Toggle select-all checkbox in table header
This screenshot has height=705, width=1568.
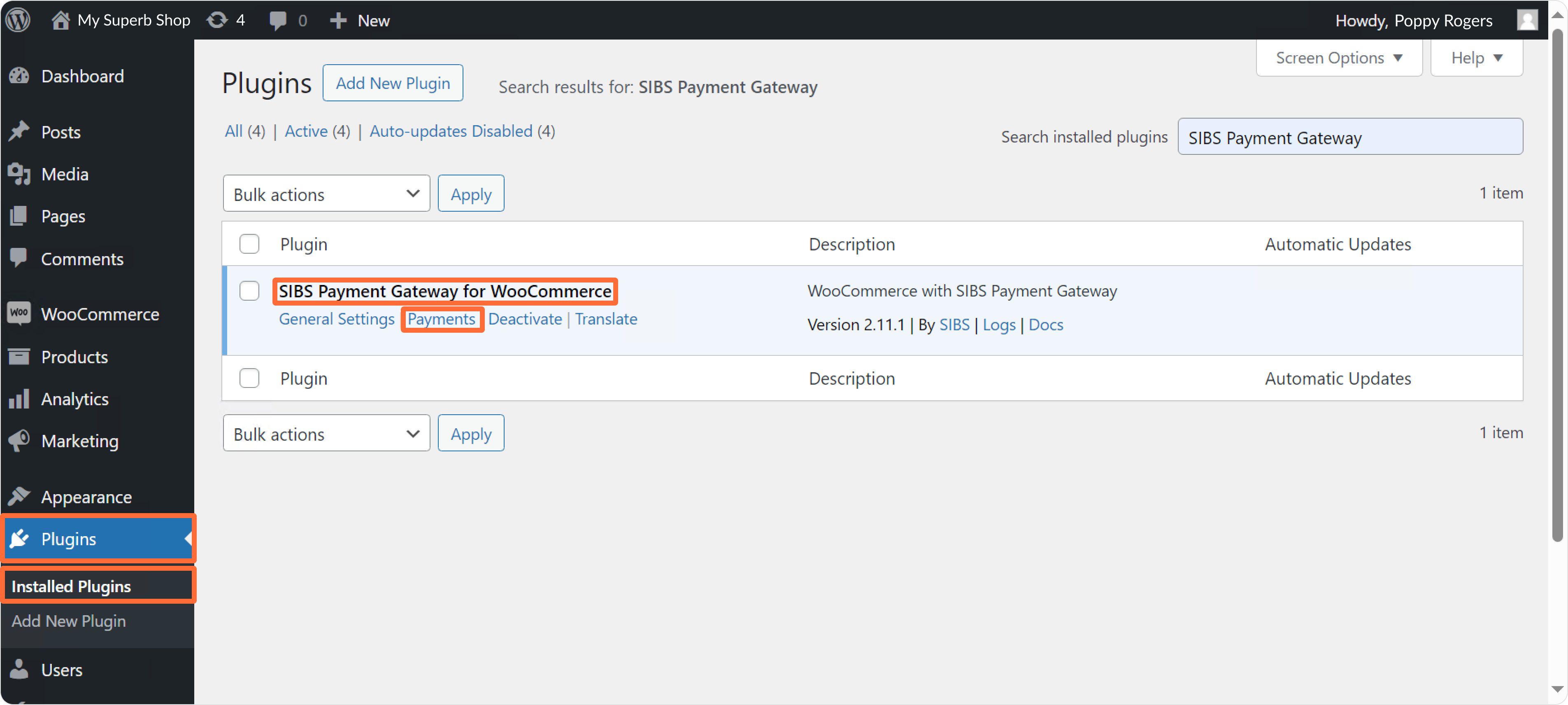(249, 244)
